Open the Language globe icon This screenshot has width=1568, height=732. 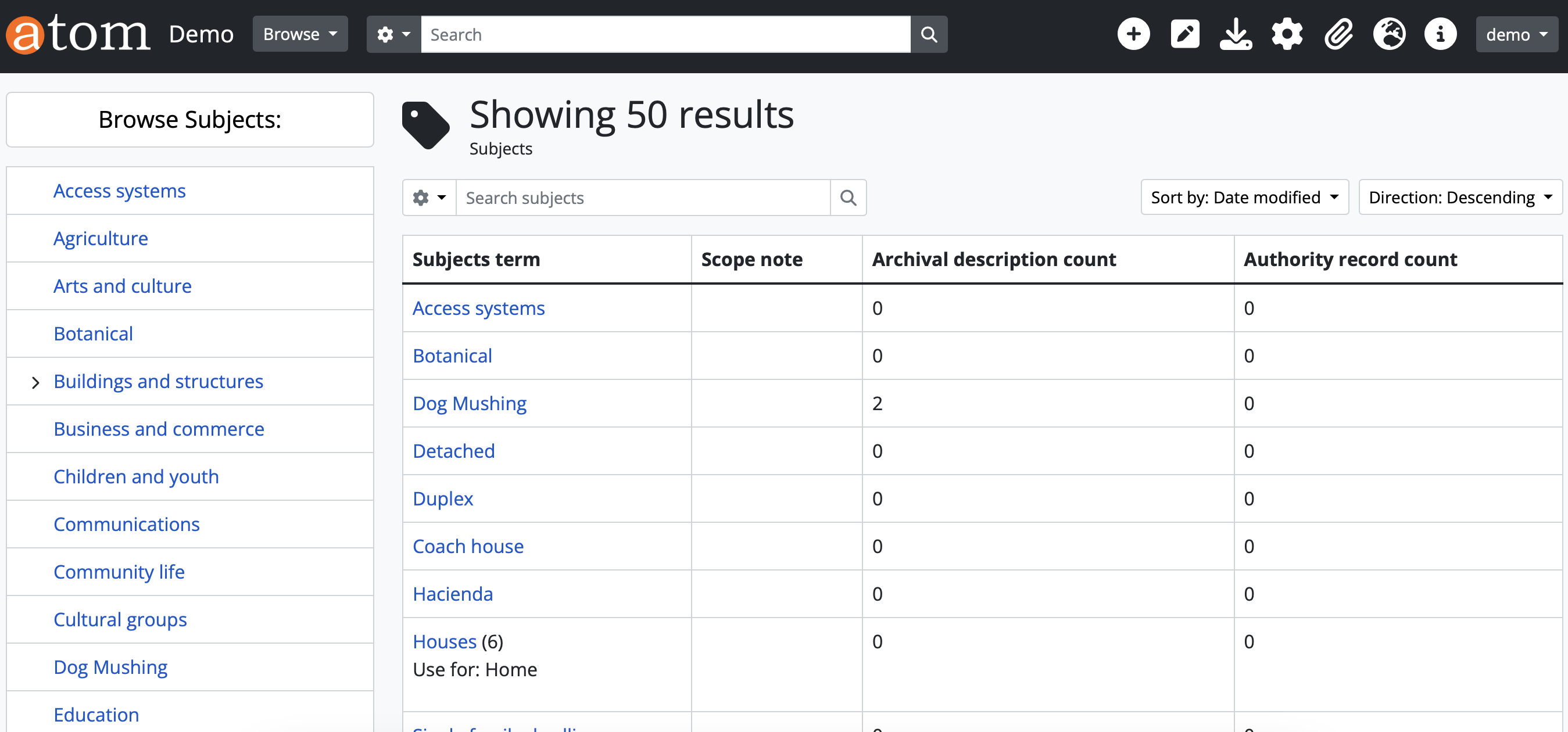1390,34
